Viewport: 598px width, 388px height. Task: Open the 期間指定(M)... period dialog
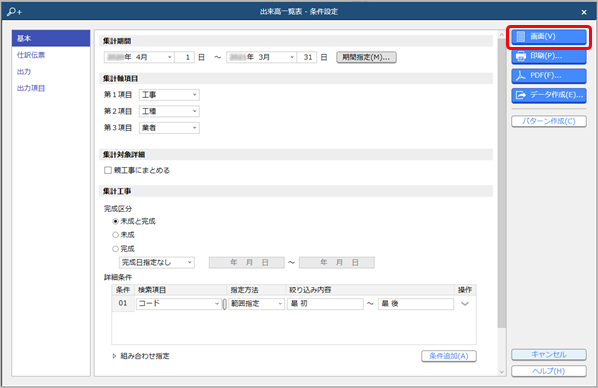click(x=366, y=57)
